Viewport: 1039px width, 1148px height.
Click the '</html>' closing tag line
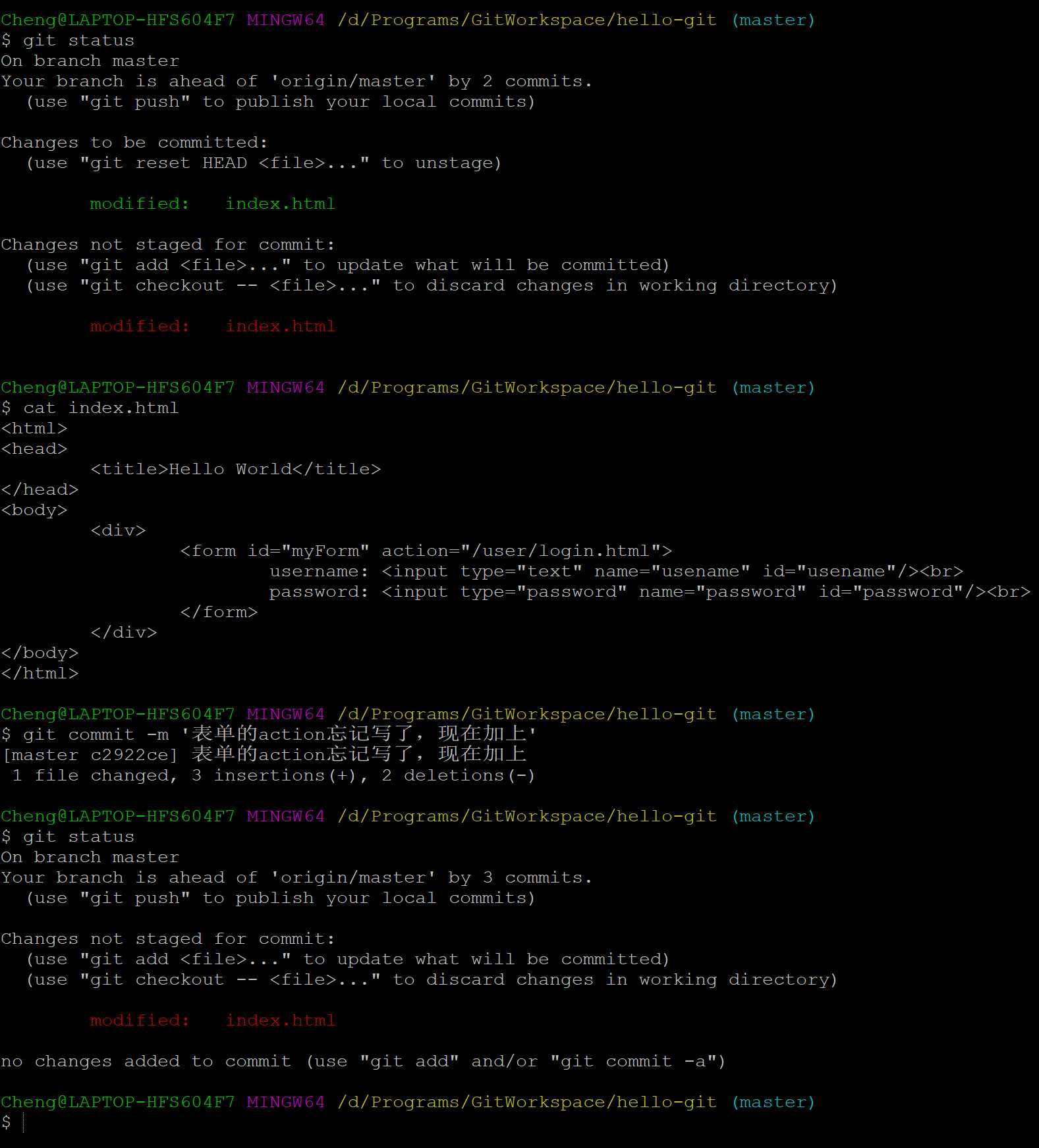click(40, 674)
